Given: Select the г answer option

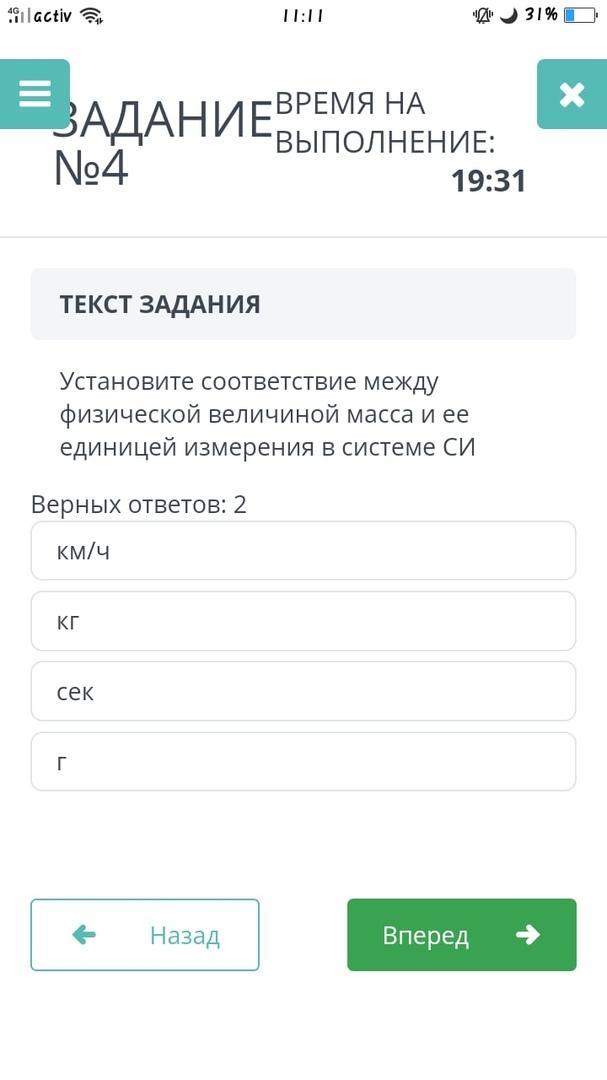Looking at the screenshot, I should [x=303, y=762].
